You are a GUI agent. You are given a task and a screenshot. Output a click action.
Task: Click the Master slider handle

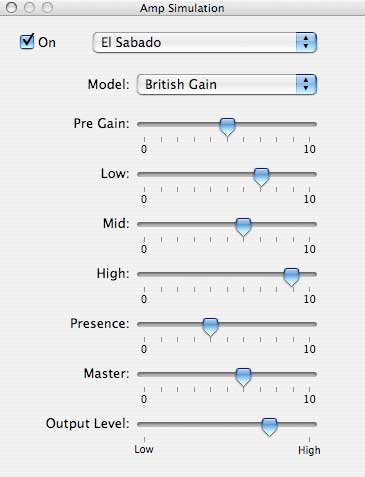(243, 377)
